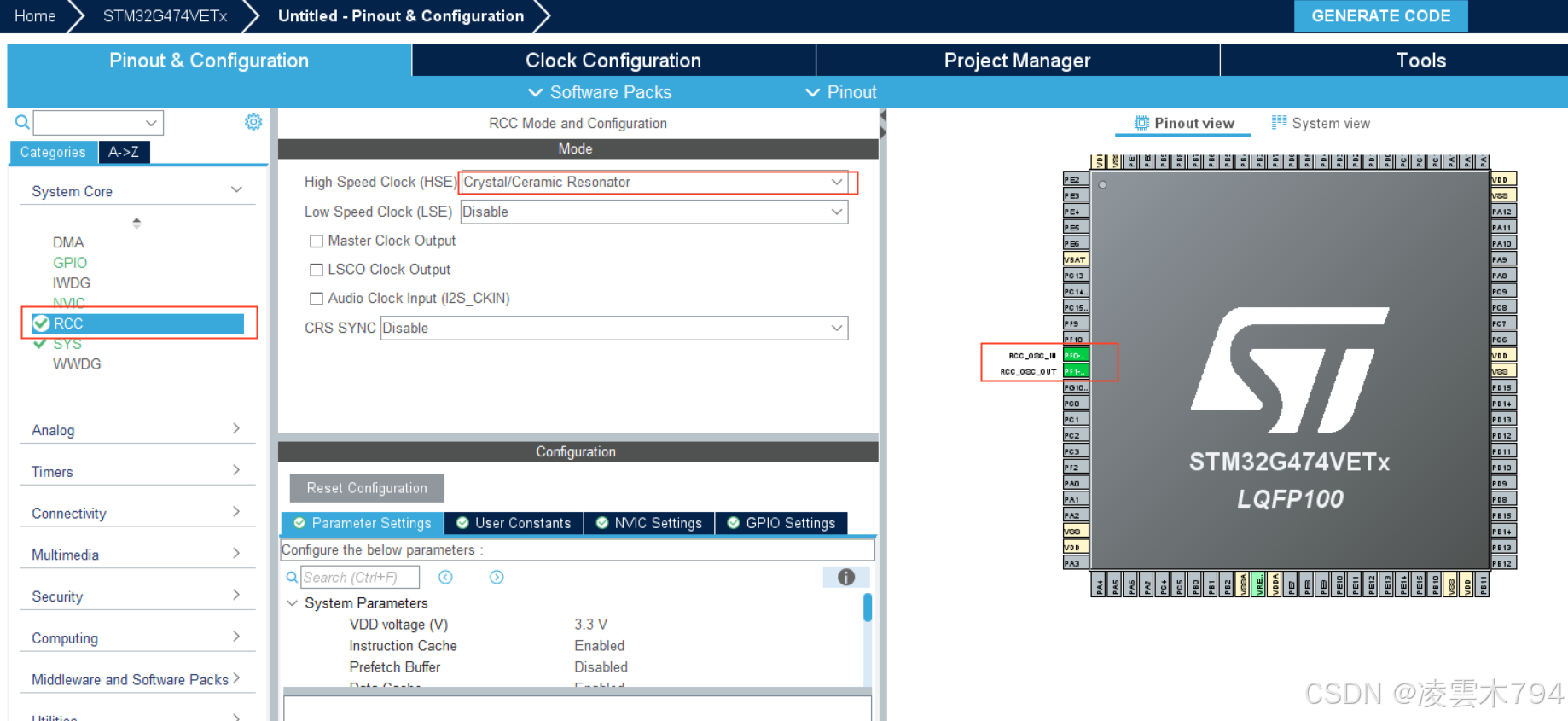The height and width of the screenshot is (721, 1568).
Task: Click the PC0 pin on chip
Action: (1076, 404)
